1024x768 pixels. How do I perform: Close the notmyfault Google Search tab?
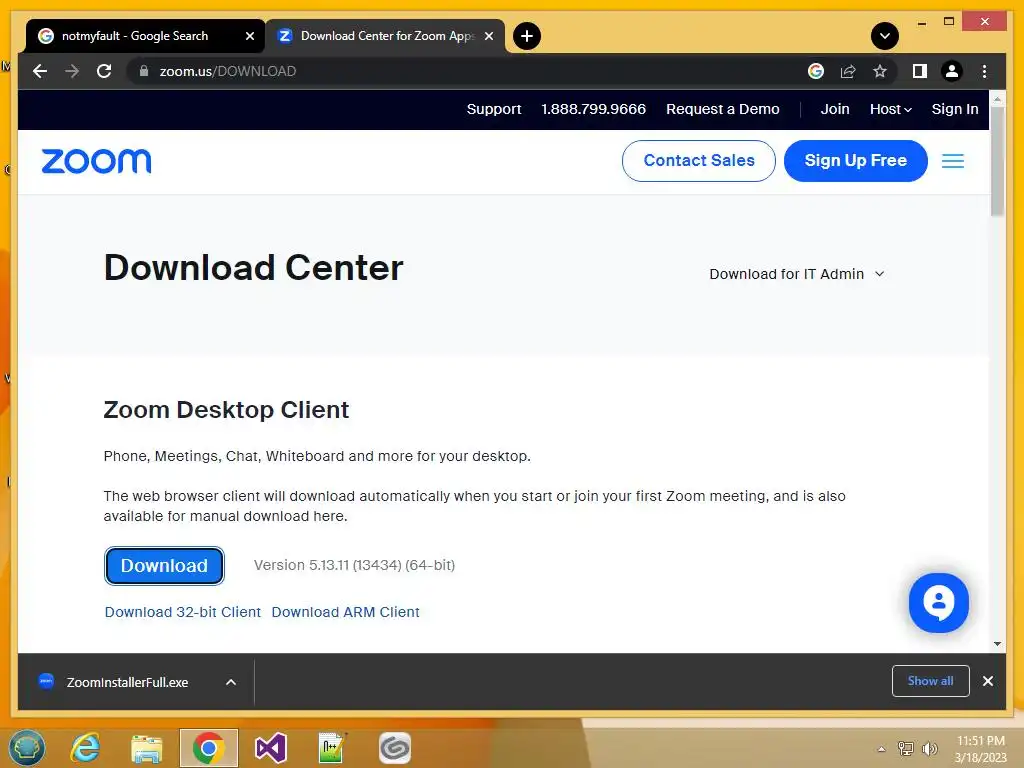[x=249, y=36]
